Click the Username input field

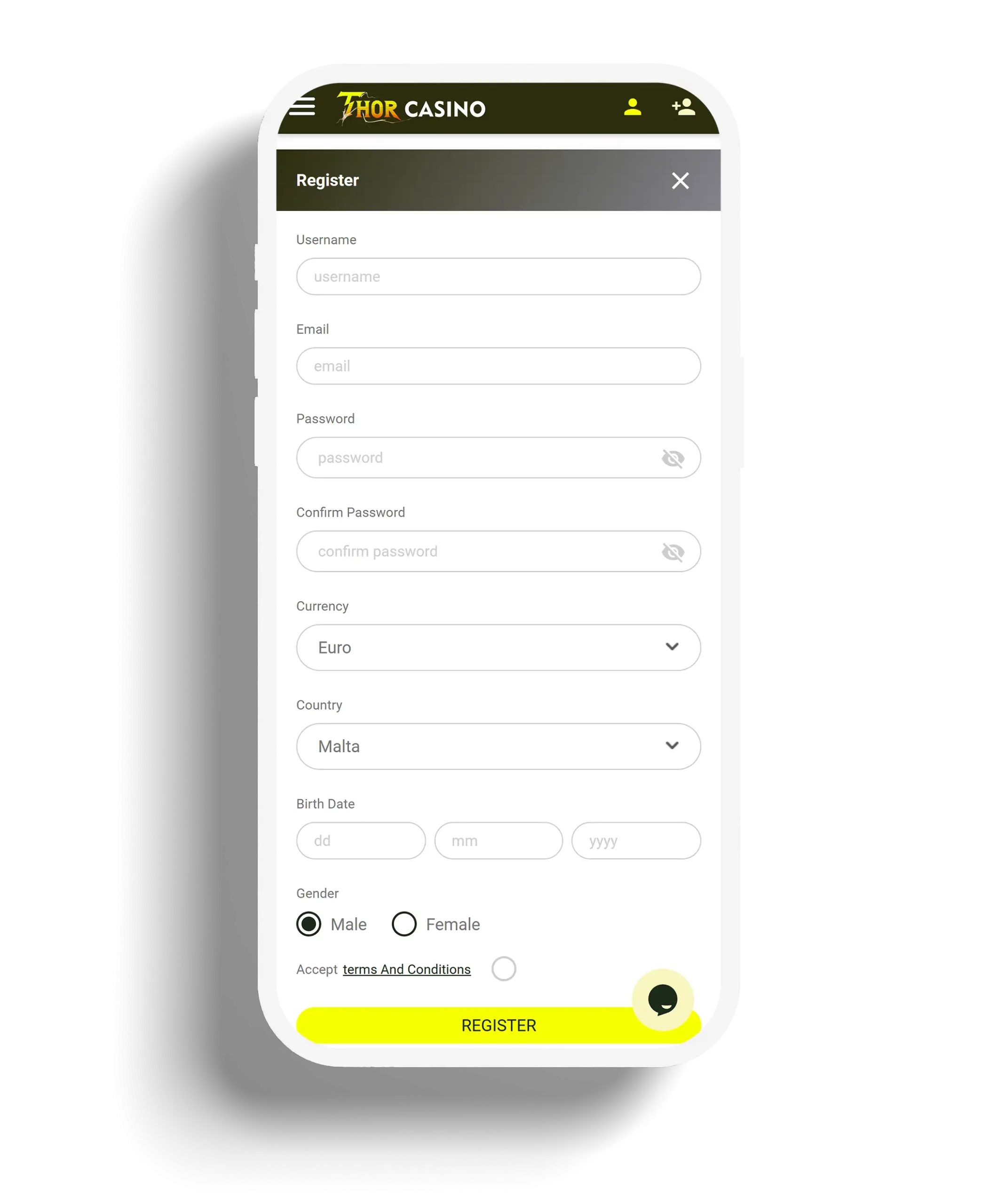498,276
